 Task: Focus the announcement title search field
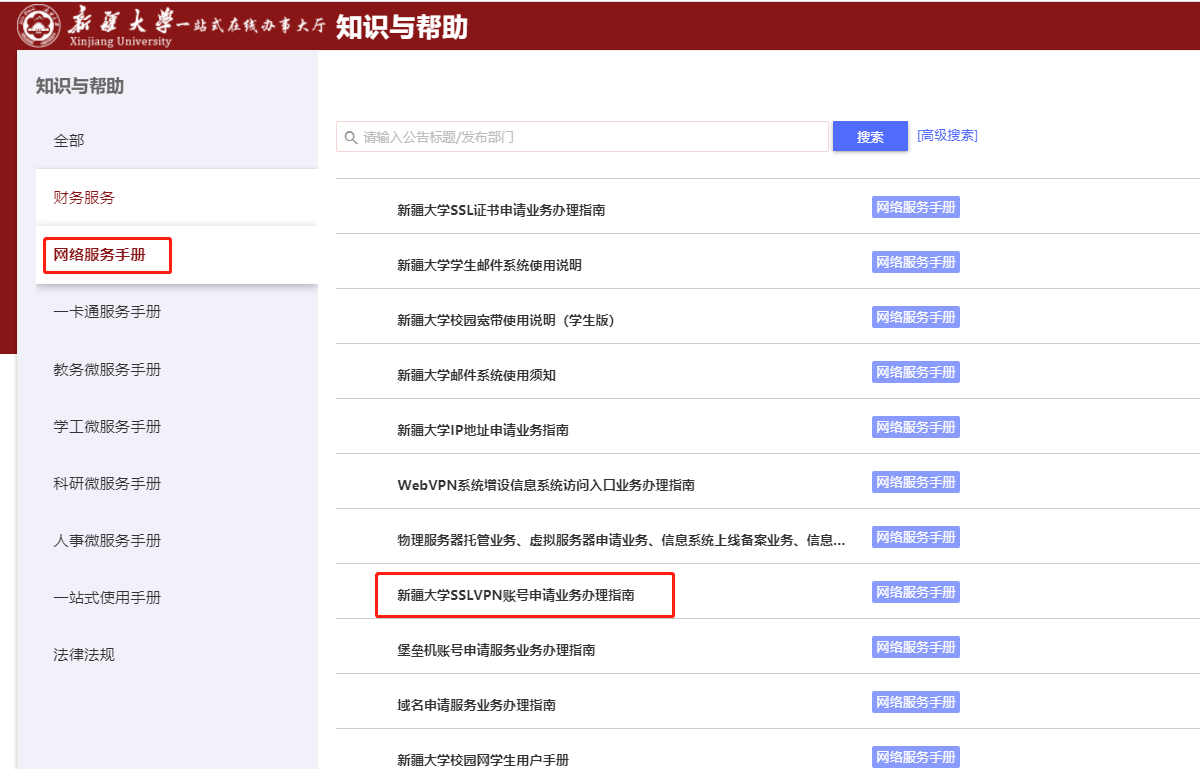coord(582,137)
